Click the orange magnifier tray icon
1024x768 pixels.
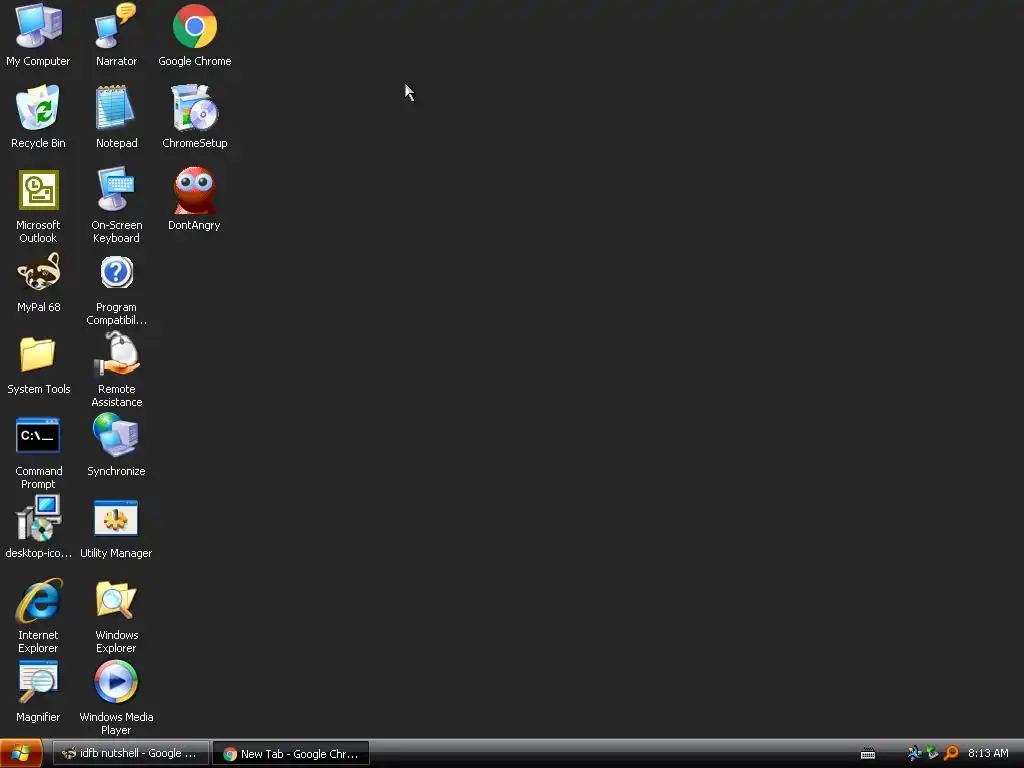tap(952, 754)
